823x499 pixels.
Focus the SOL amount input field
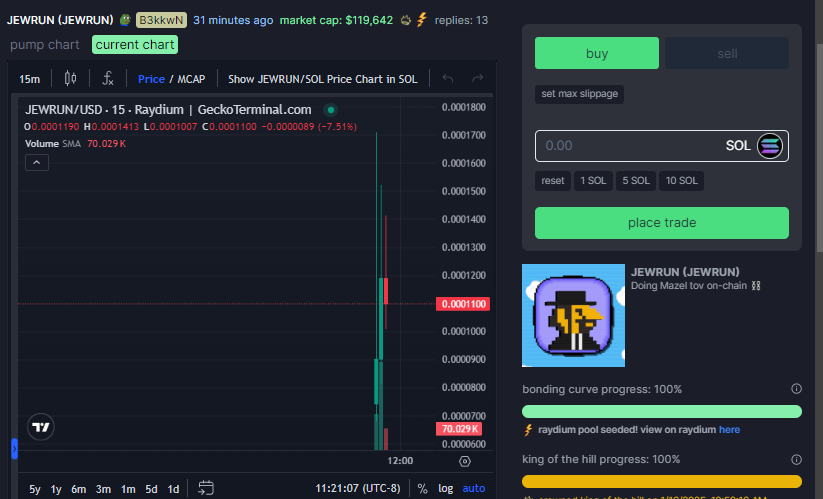pyautogui.click(x=662, y=146)
